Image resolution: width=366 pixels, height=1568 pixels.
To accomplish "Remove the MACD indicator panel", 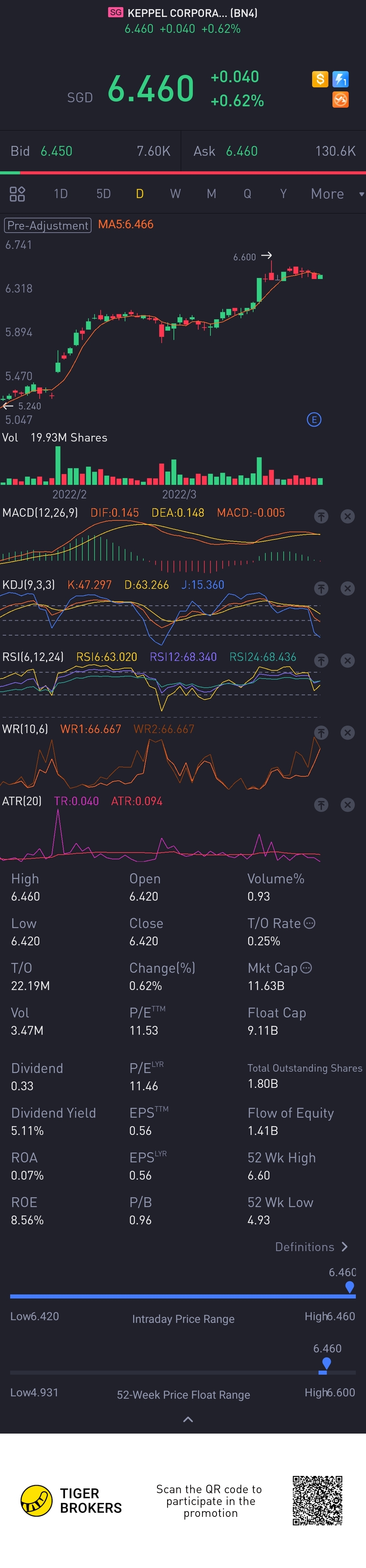I will tap(348, 516).
